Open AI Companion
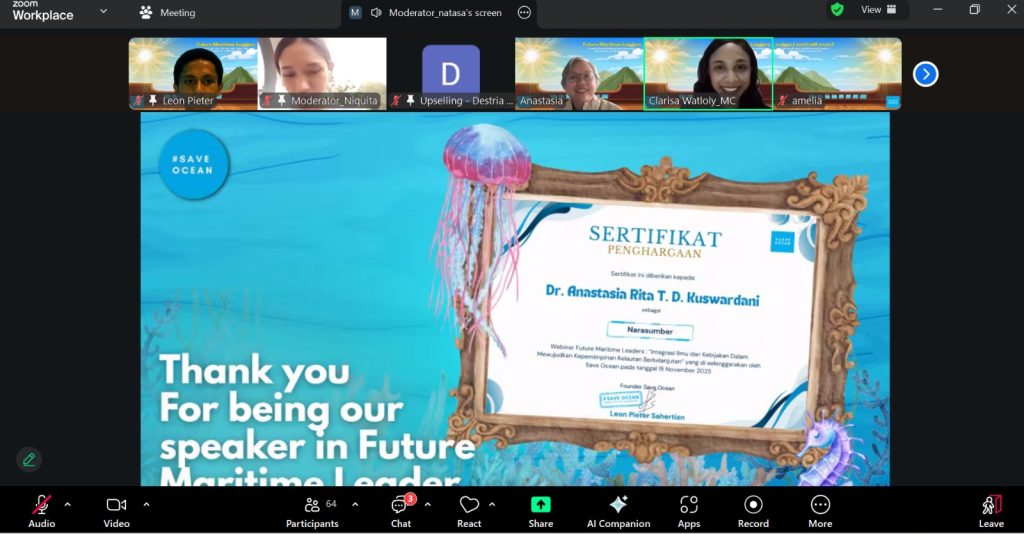This screenshot has width=1024, height=534. pos(618,511)
